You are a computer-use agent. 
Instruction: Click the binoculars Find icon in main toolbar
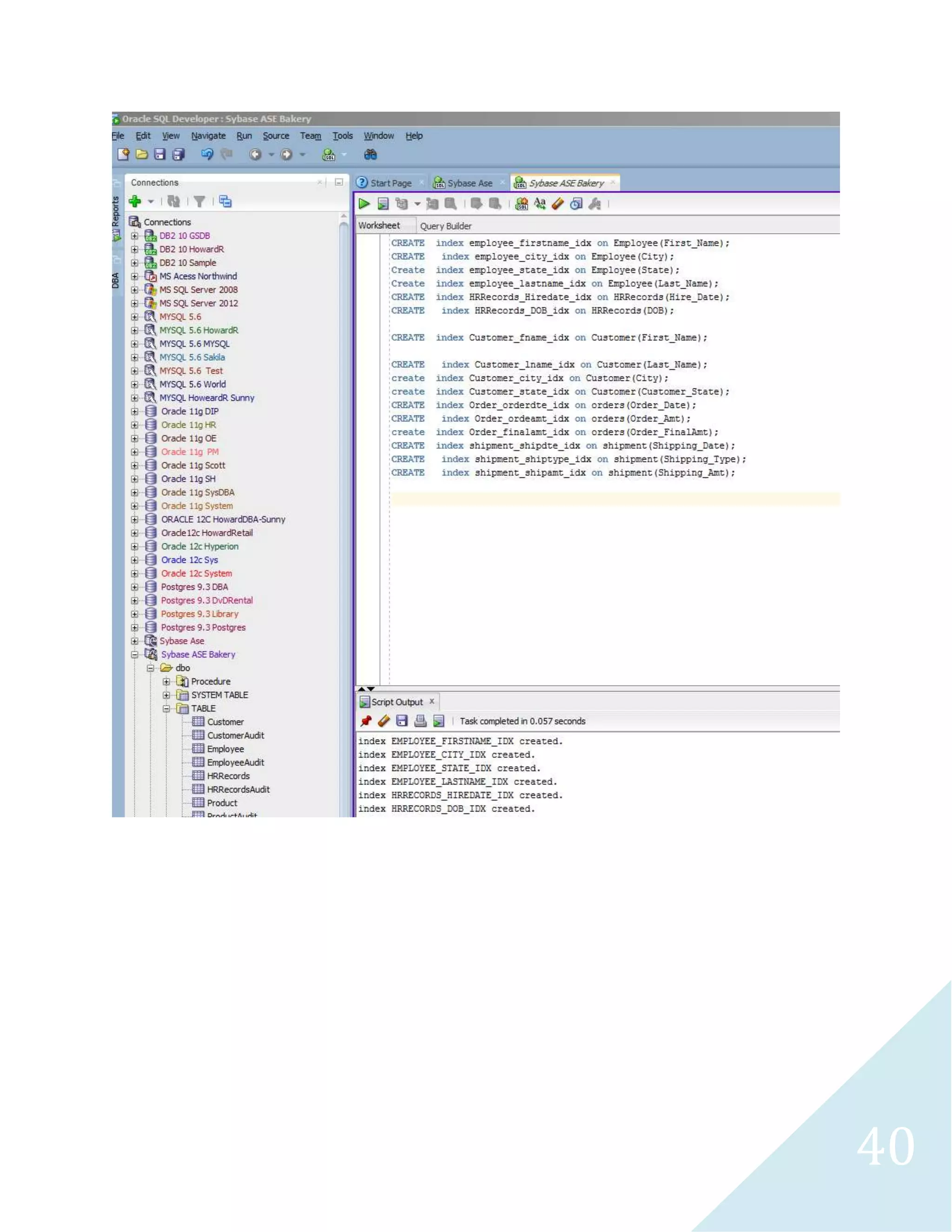click(370, 154)
